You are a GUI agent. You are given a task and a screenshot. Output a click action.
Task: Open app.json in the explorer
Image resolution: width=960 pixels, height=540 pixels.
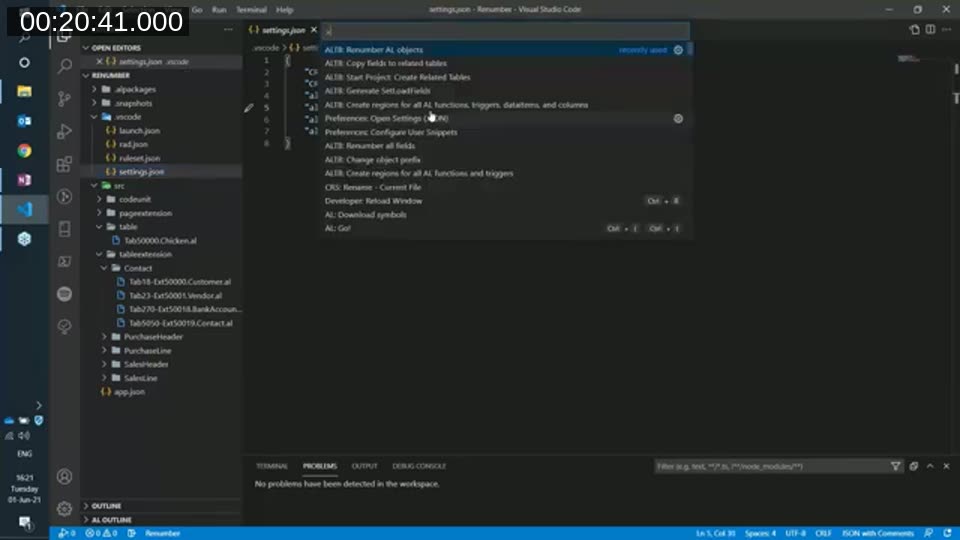tap(129, 392)
